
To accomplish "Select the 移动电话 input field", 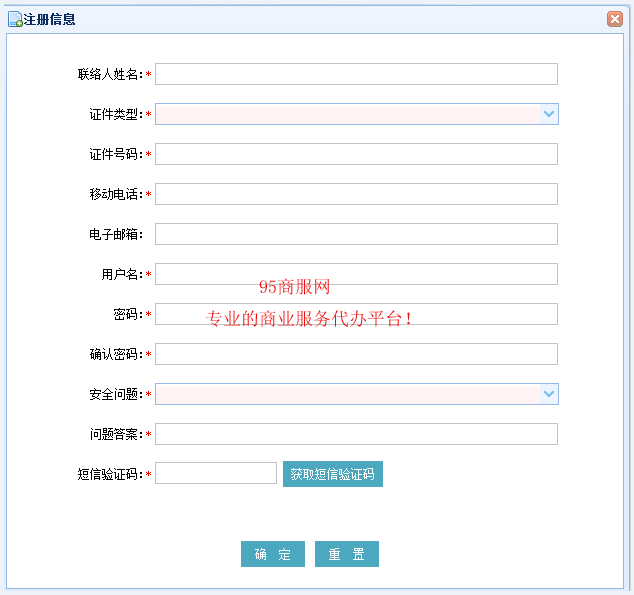I will click(x=356, y=194).
